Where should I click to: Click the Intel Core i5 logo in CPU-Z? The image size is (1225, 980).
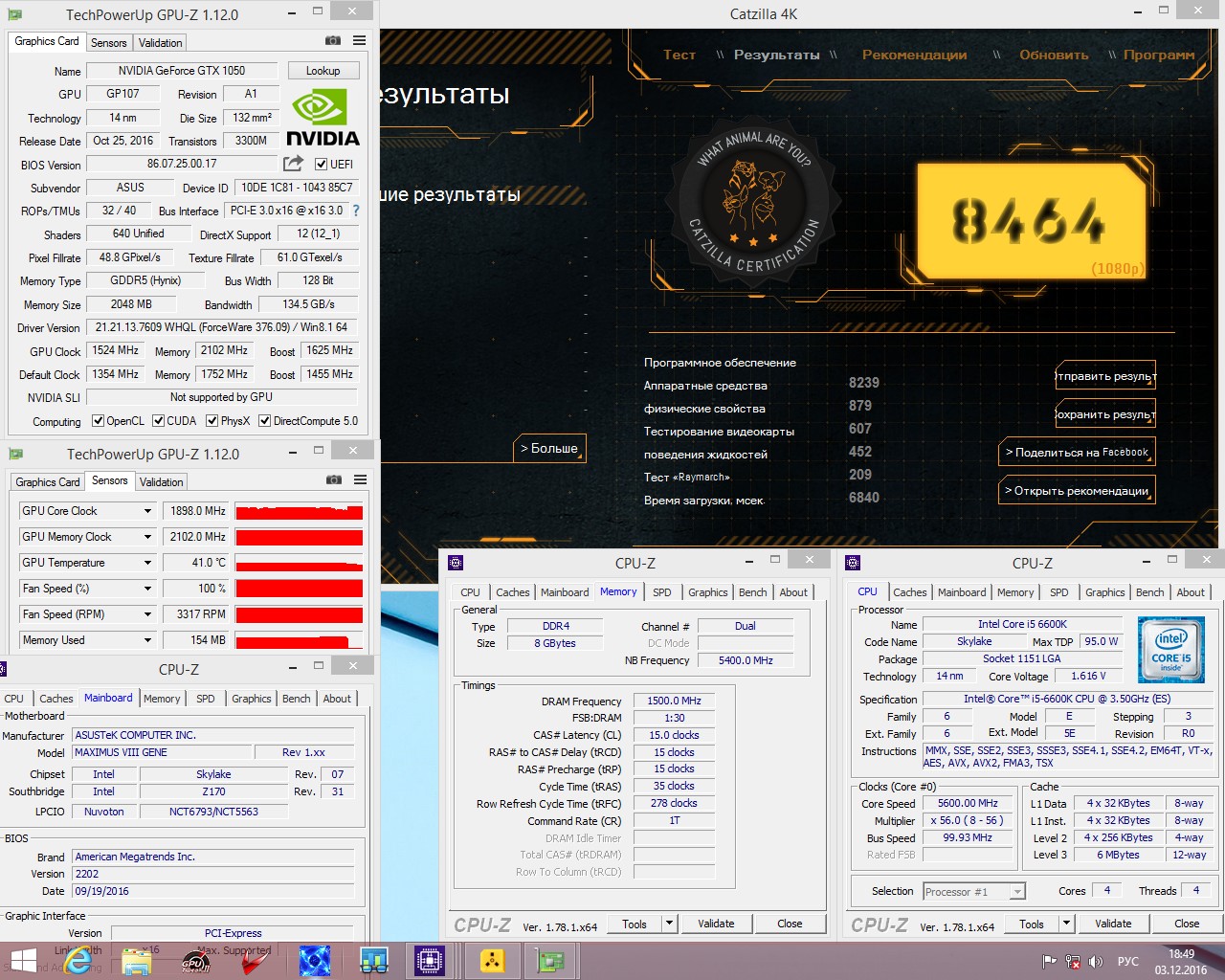pos(1171,650)
